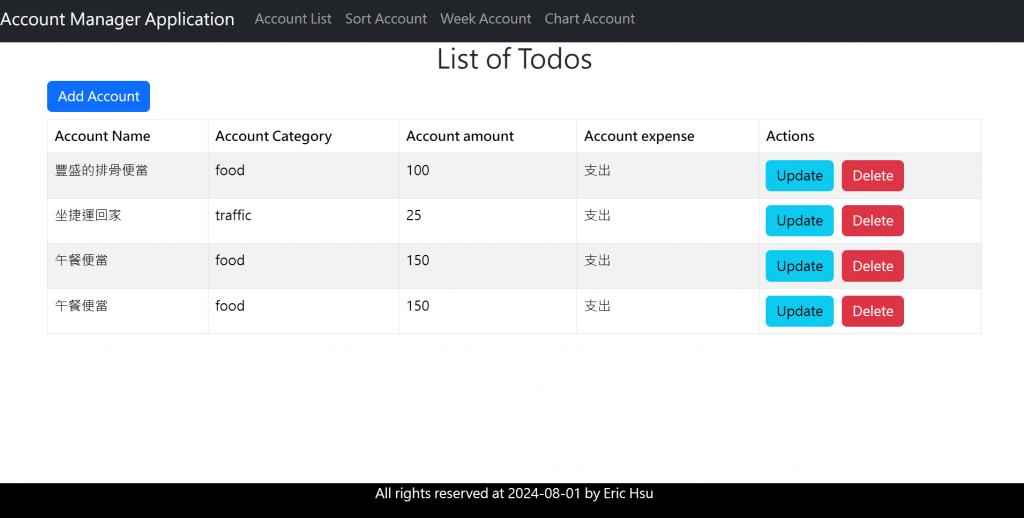Viewport: 1024px width, 518px height.
Task: Click Update for the 坐捷運回家 row
Action: [799, 221]
